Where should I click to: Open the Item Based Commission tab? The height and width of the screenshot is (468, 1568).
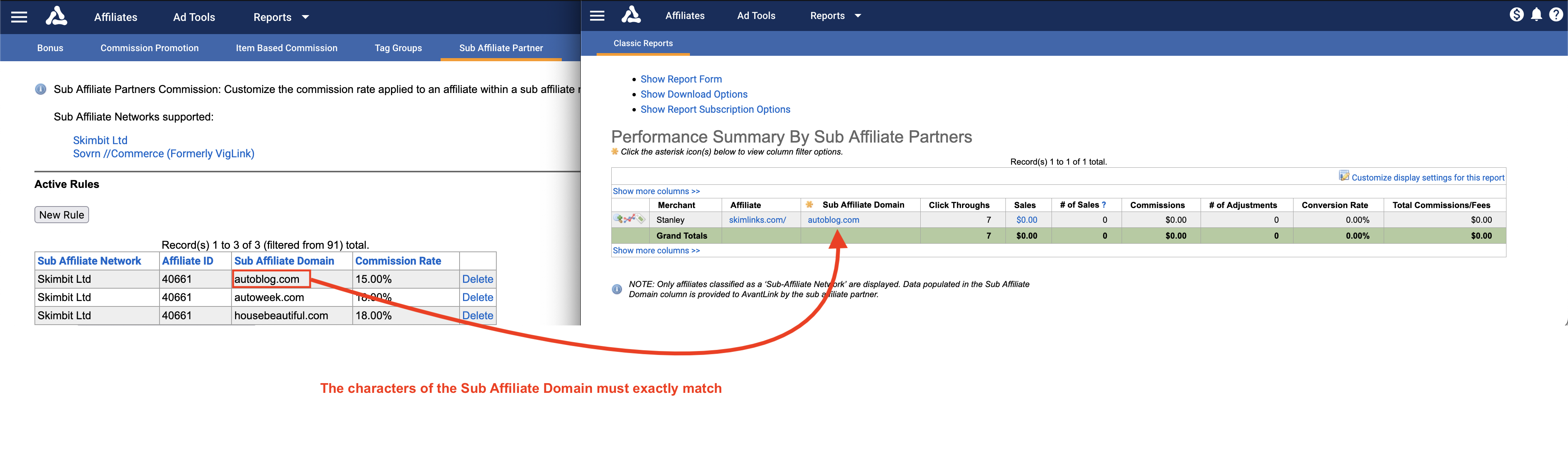pos(286,48)
